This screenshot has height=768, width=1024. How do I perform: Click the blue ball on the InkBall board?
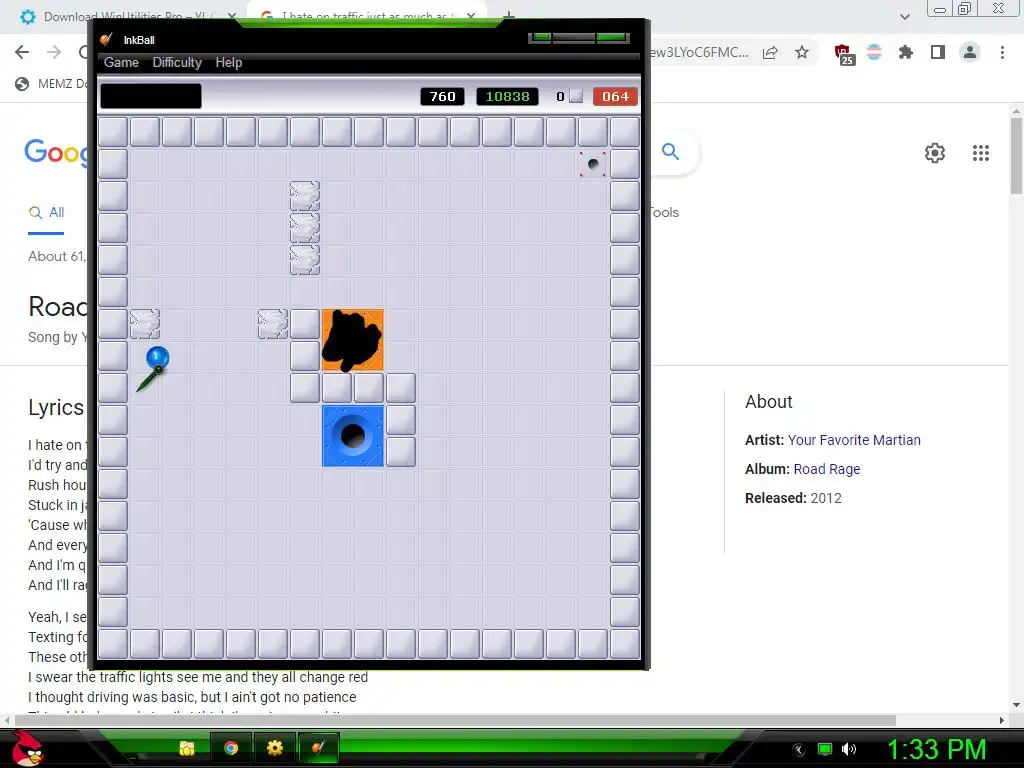(157, 358)
